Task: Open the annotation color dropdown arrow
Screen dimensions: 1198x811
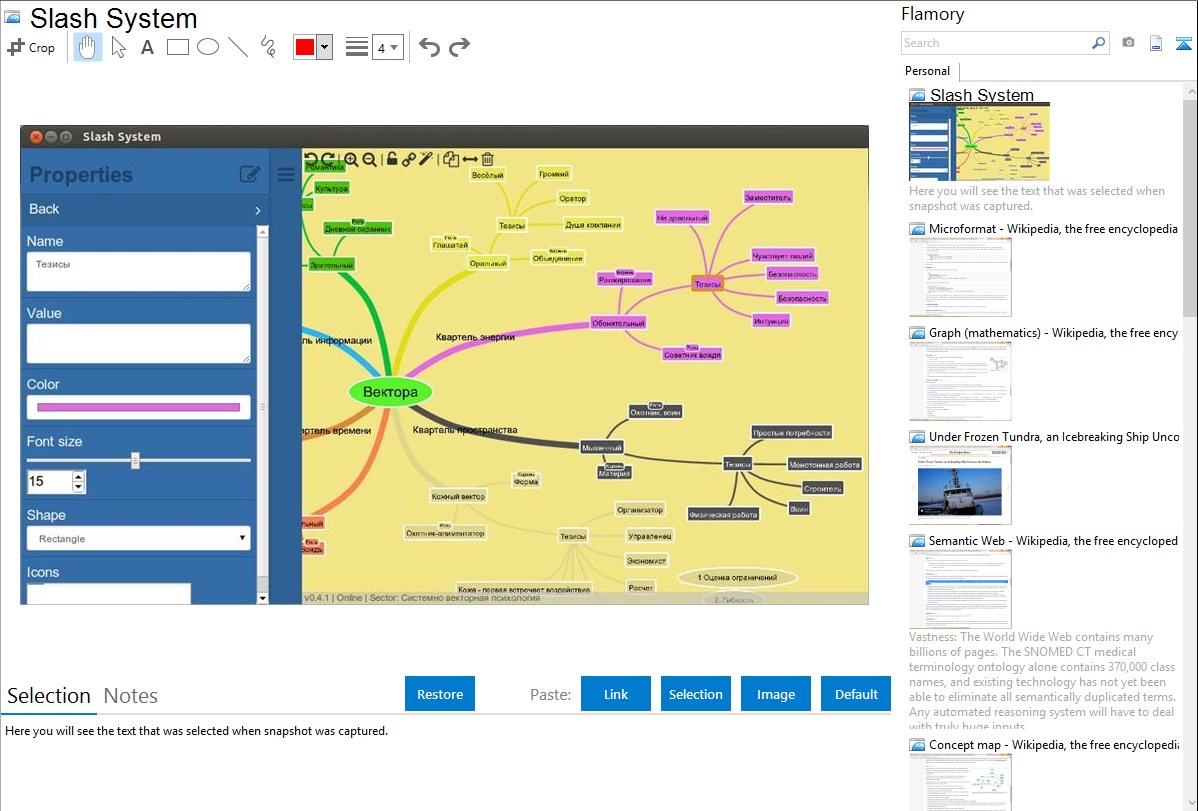Action: [x=324, y=47]
